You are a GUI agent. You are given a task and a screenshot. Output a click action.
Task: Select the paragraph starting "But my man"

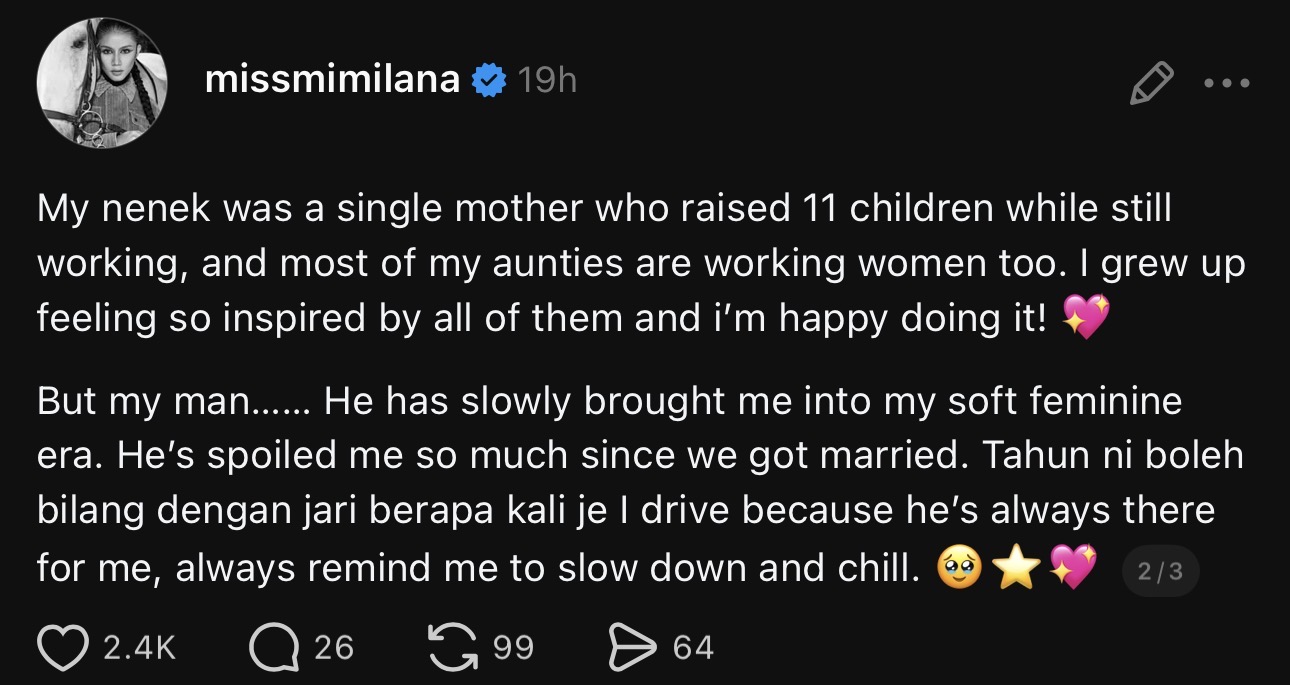tap(641, 485)
